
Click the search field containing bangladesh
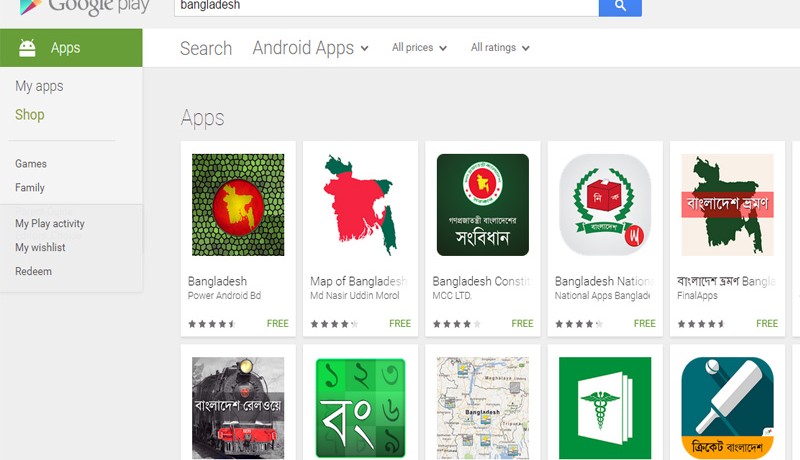coord(386,7)
